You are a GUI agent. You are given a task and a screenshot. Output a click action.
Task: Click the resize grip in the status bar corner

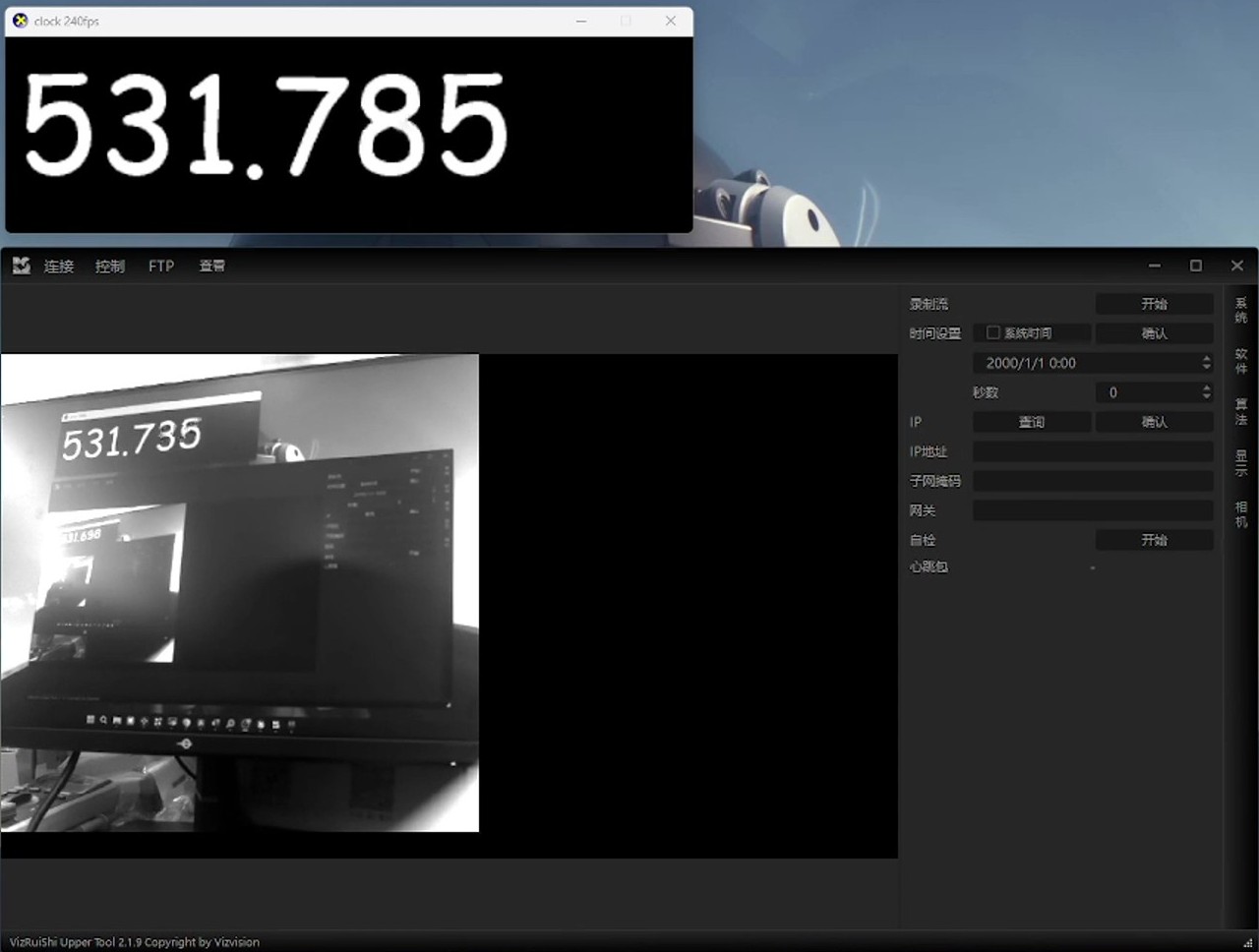coord(1247,942)
